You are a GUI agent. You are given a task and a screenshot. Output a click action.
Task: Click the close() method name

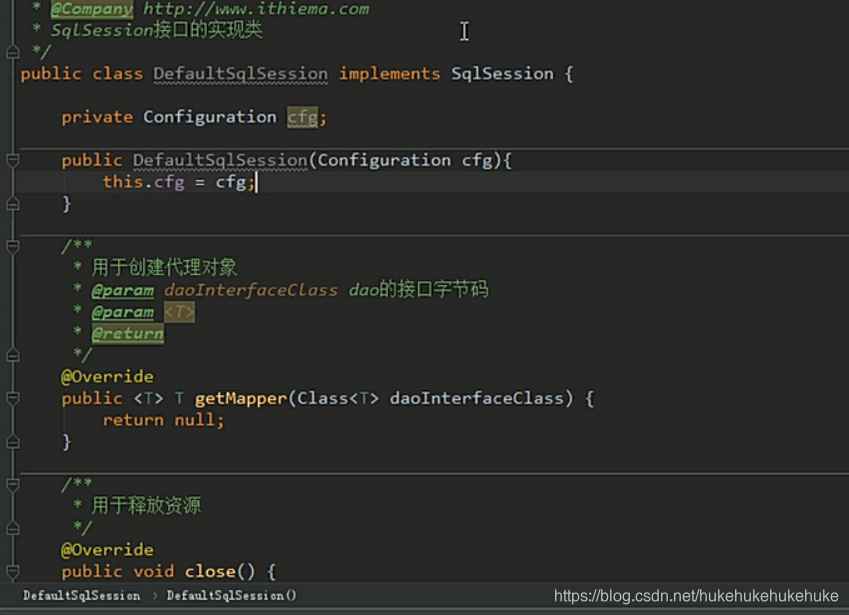[x=210, y=572]
